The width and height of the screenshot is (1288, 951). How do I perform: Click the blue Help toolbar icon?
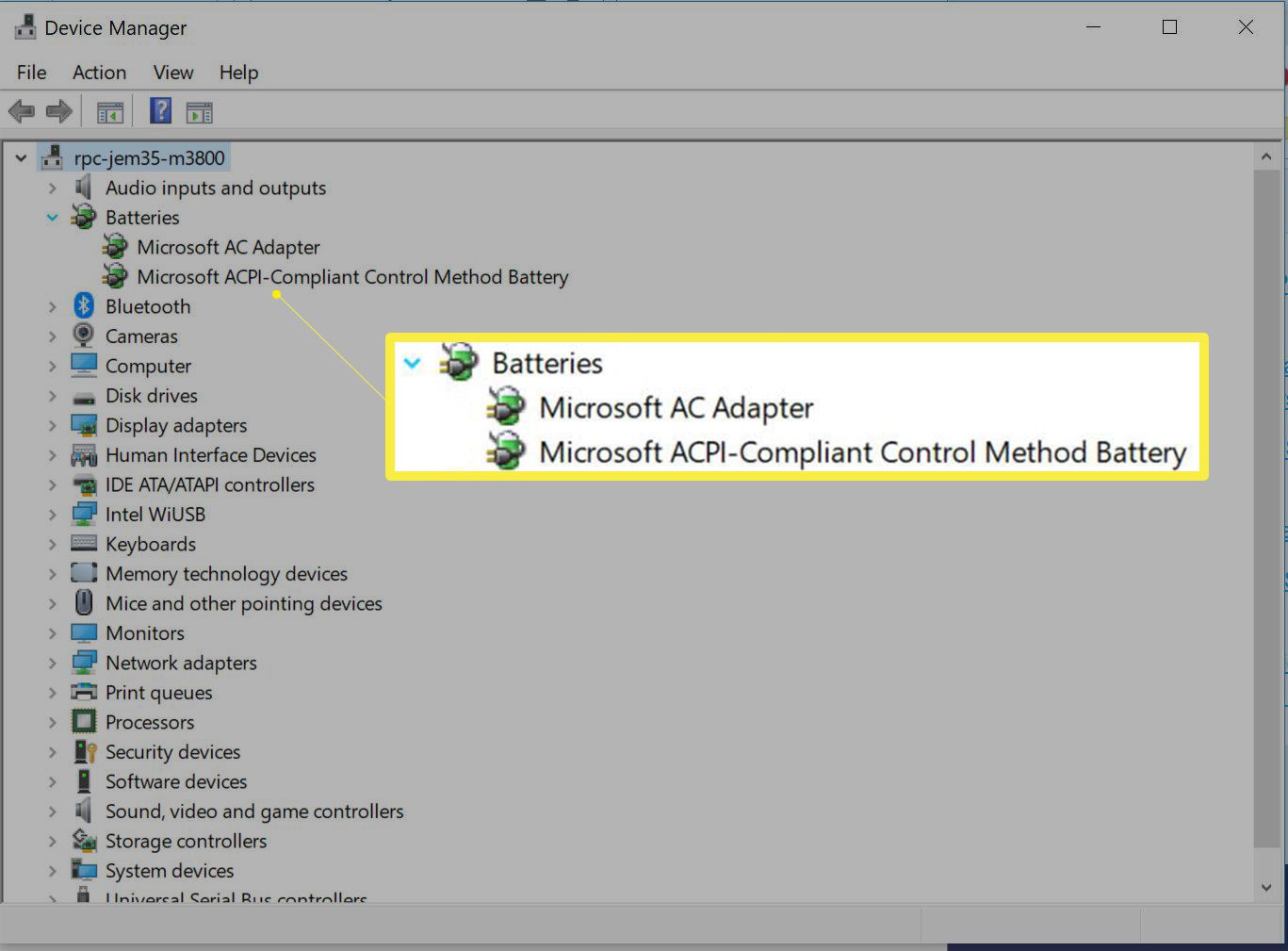(x=161, y=111)
